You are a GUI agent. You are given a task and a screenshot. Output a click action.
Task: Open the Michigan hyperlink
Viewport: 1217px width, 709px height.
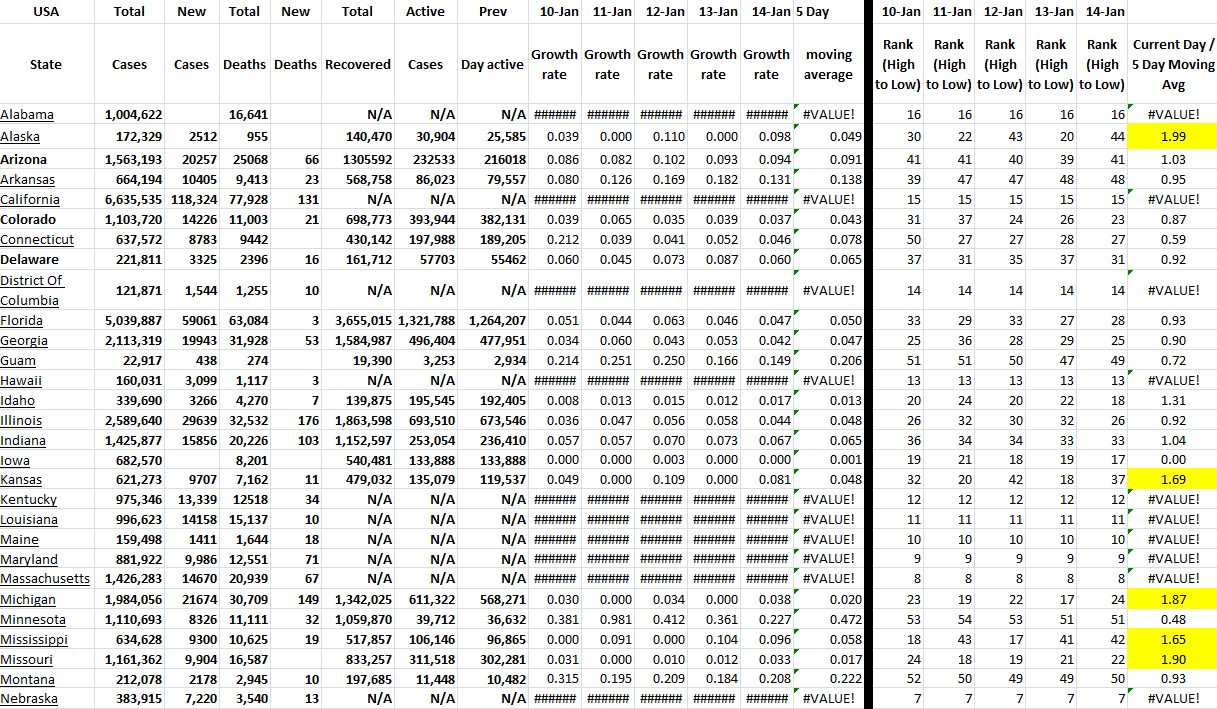click(x=28, y=600)
